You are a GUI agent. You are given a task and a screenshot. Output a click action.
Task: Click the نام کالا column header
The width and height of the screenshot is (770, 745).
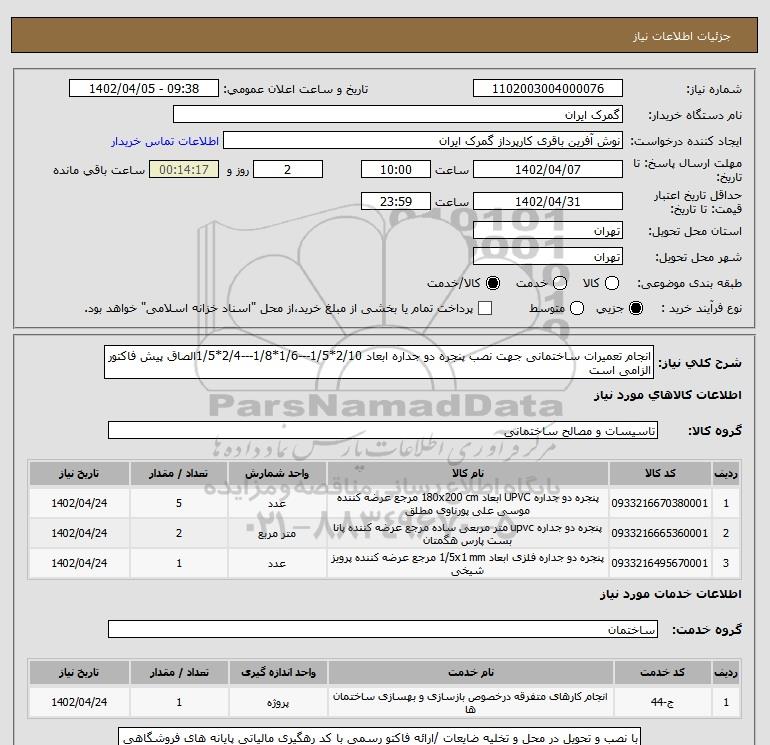coord(468,473)
